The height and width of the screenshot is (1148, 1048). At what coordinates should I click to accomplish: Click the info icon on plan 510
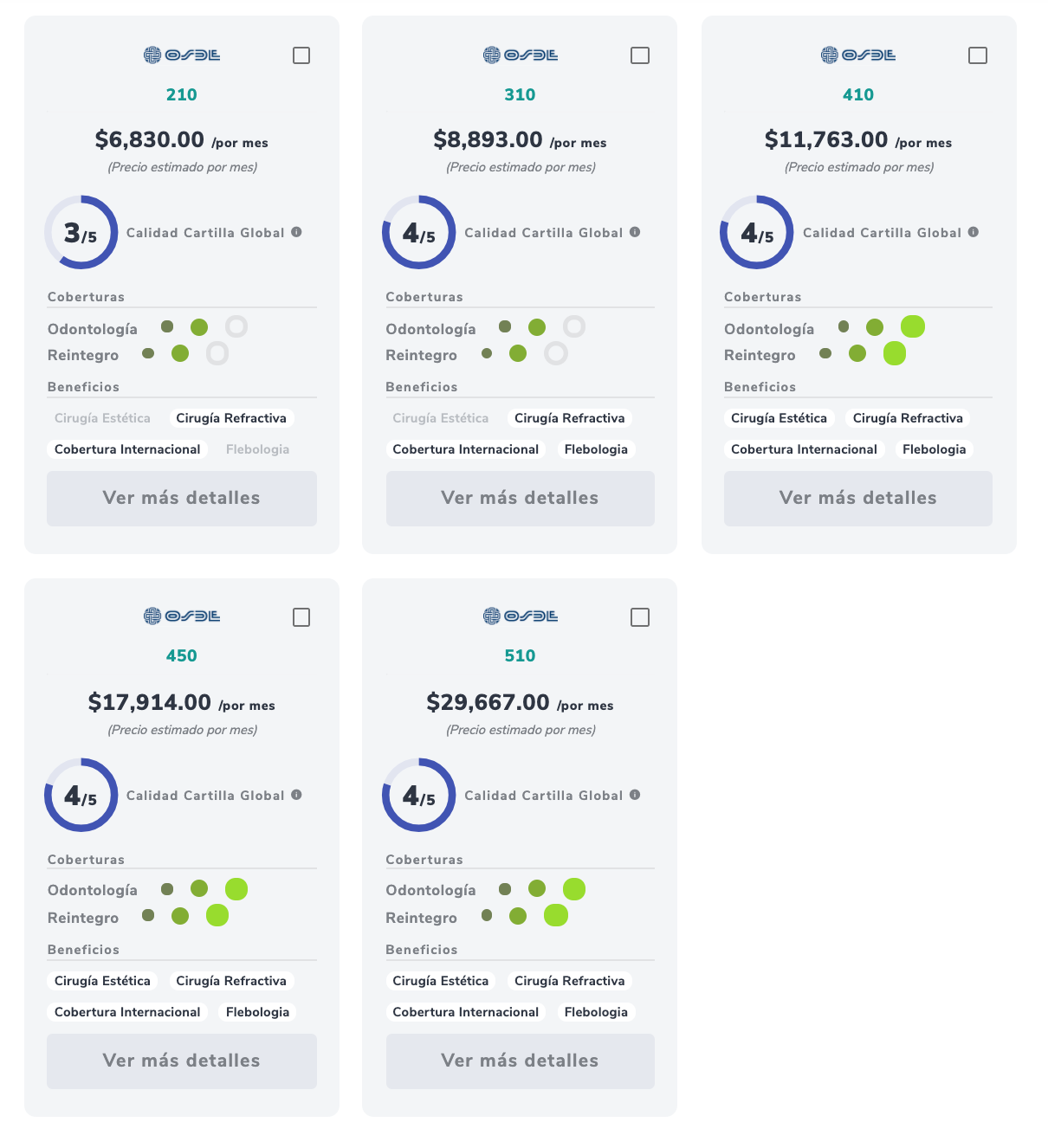(635, 795)
